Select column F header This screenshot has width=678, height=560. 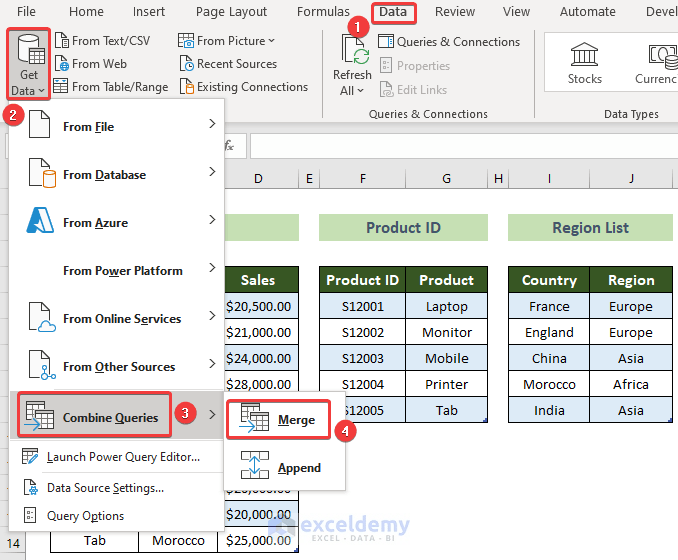click(363, 179)
